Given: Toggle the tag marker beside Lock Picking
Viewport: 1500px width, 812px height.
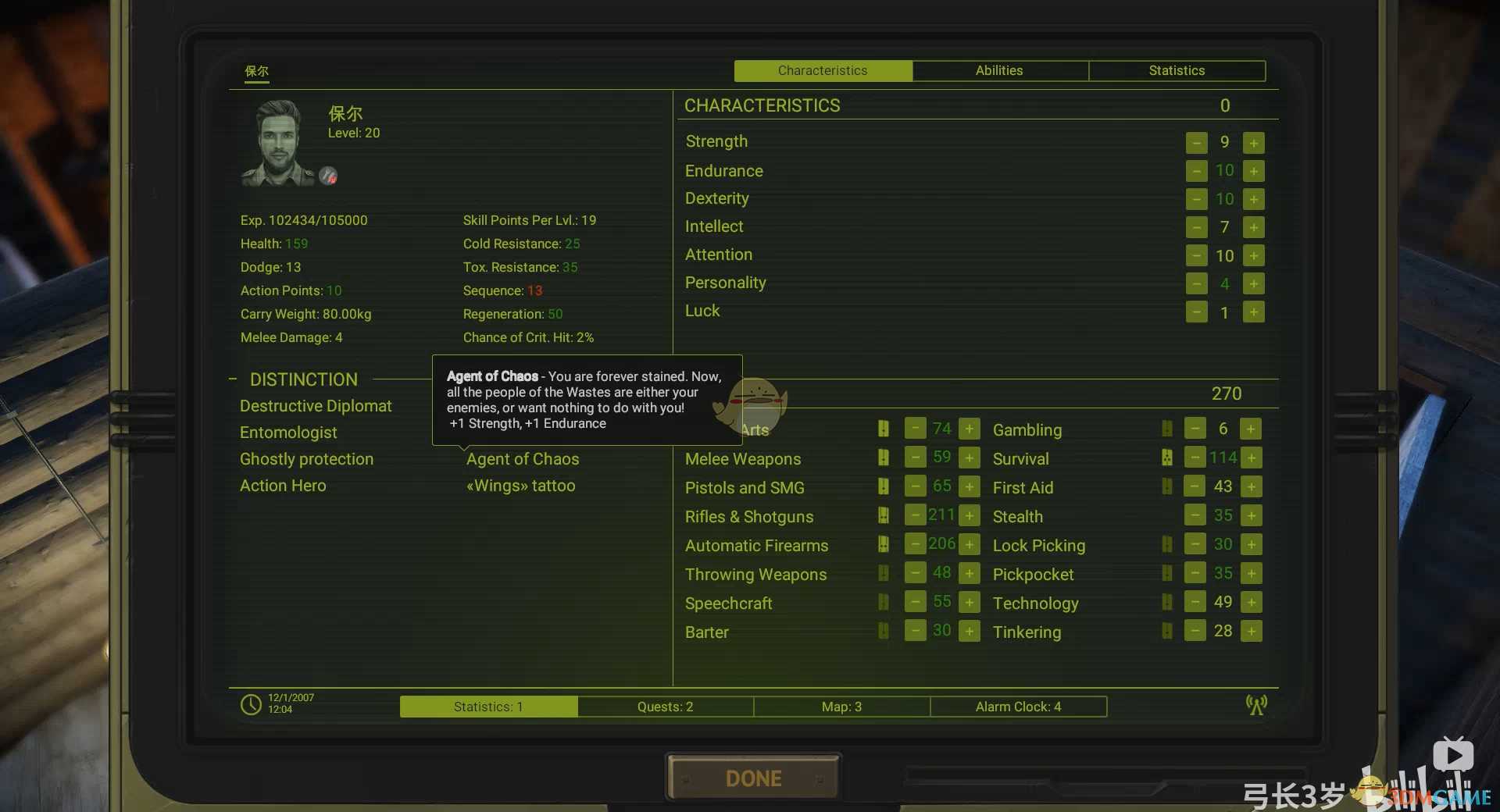Looking at the screenshot, I should 1166,544.
